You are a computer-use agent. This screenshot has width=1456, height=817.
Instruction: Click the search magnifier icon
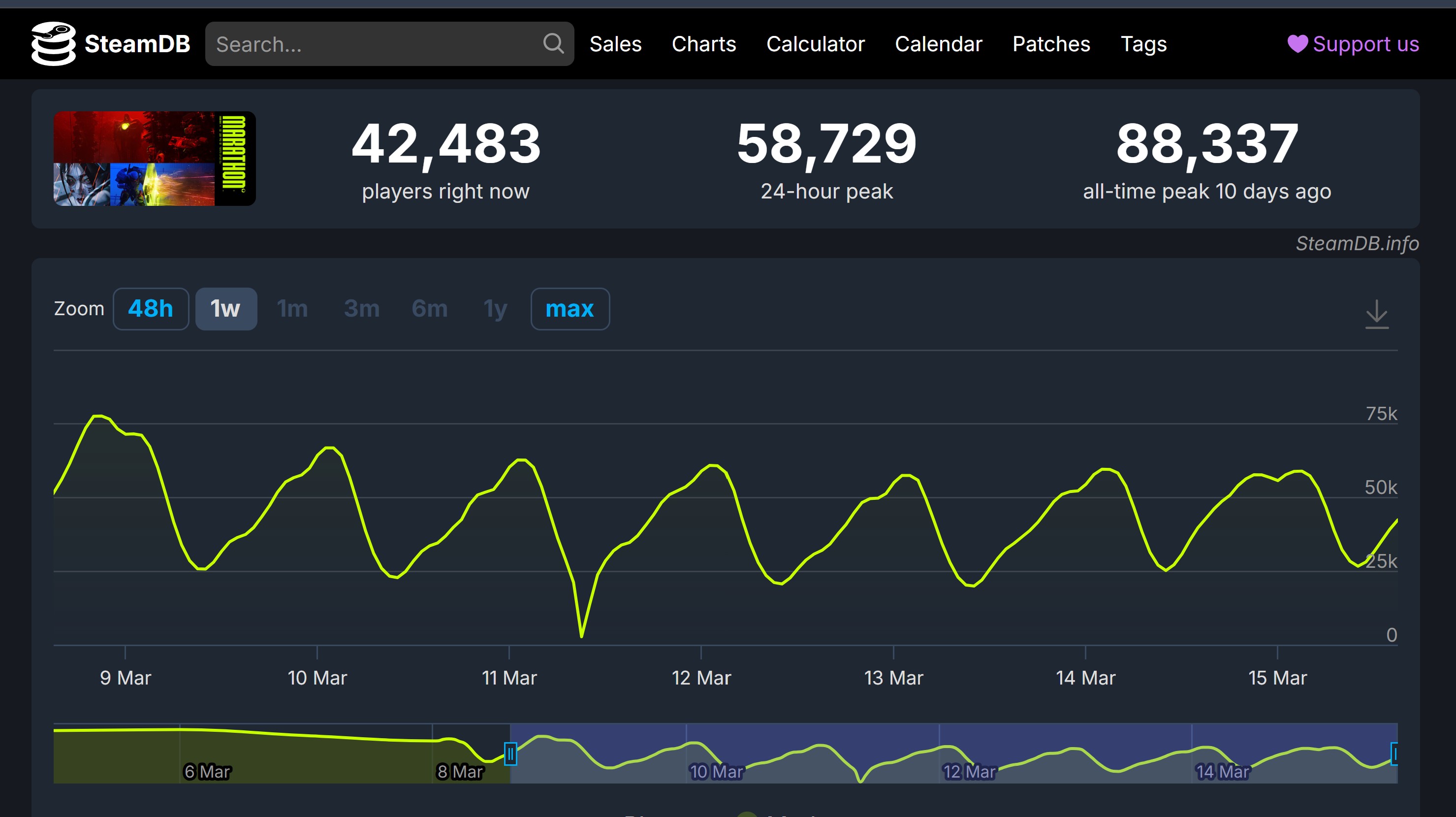[x=553, y=43]
